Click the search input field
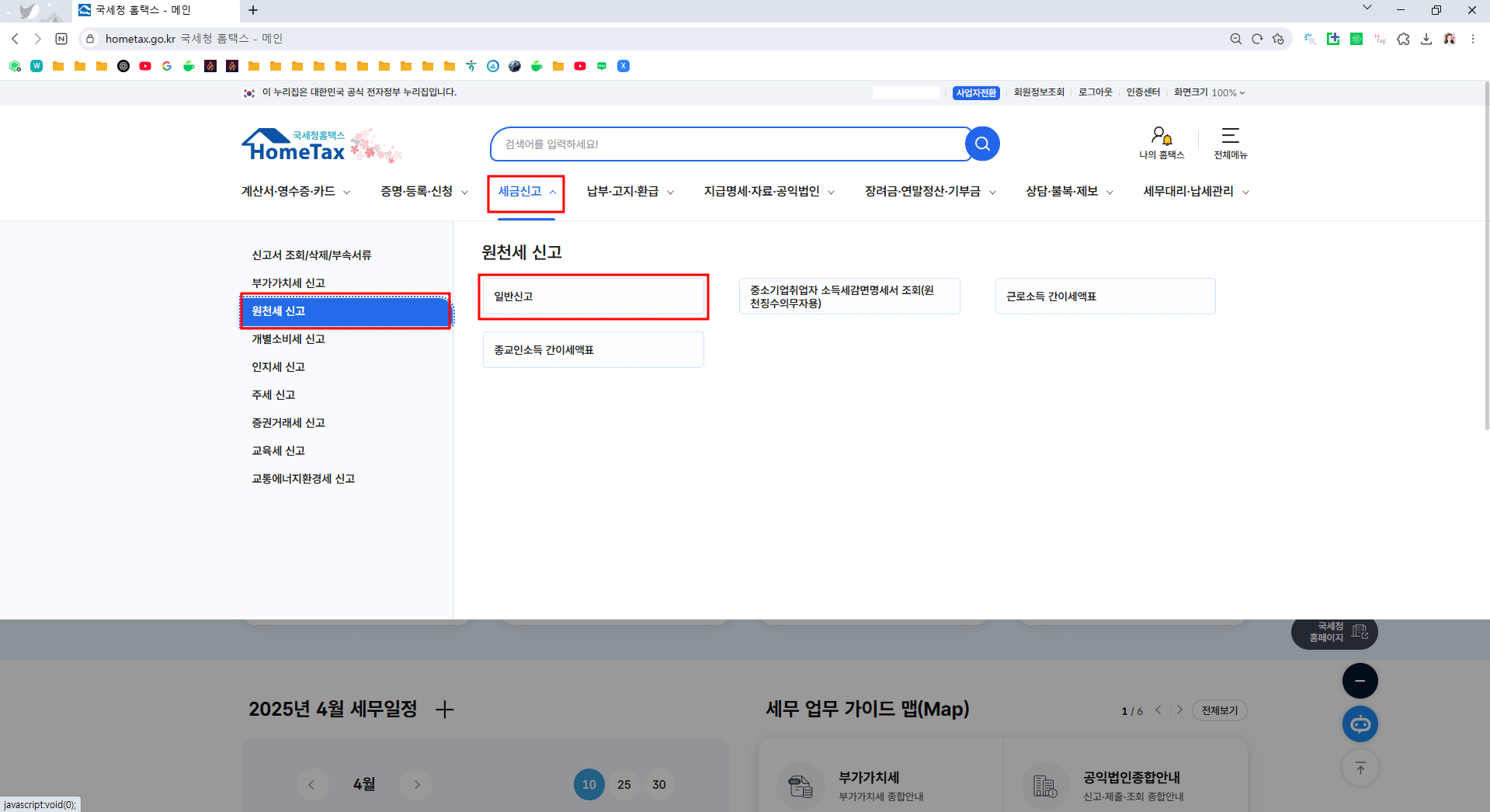This screenshot has height=812, width=1490. (x=730, y=144)
